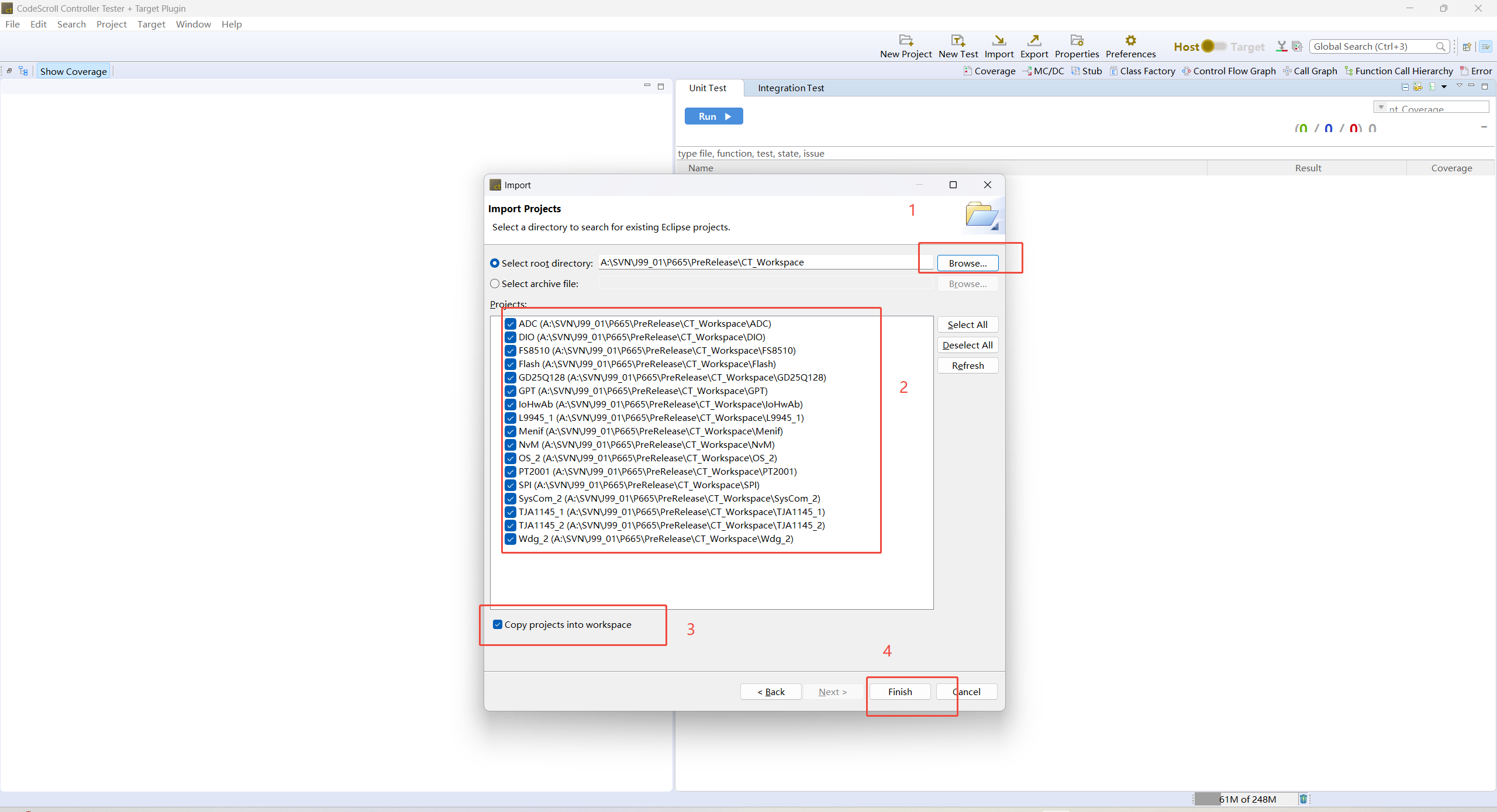Click the Deselect All button

(x=967, y=345)
